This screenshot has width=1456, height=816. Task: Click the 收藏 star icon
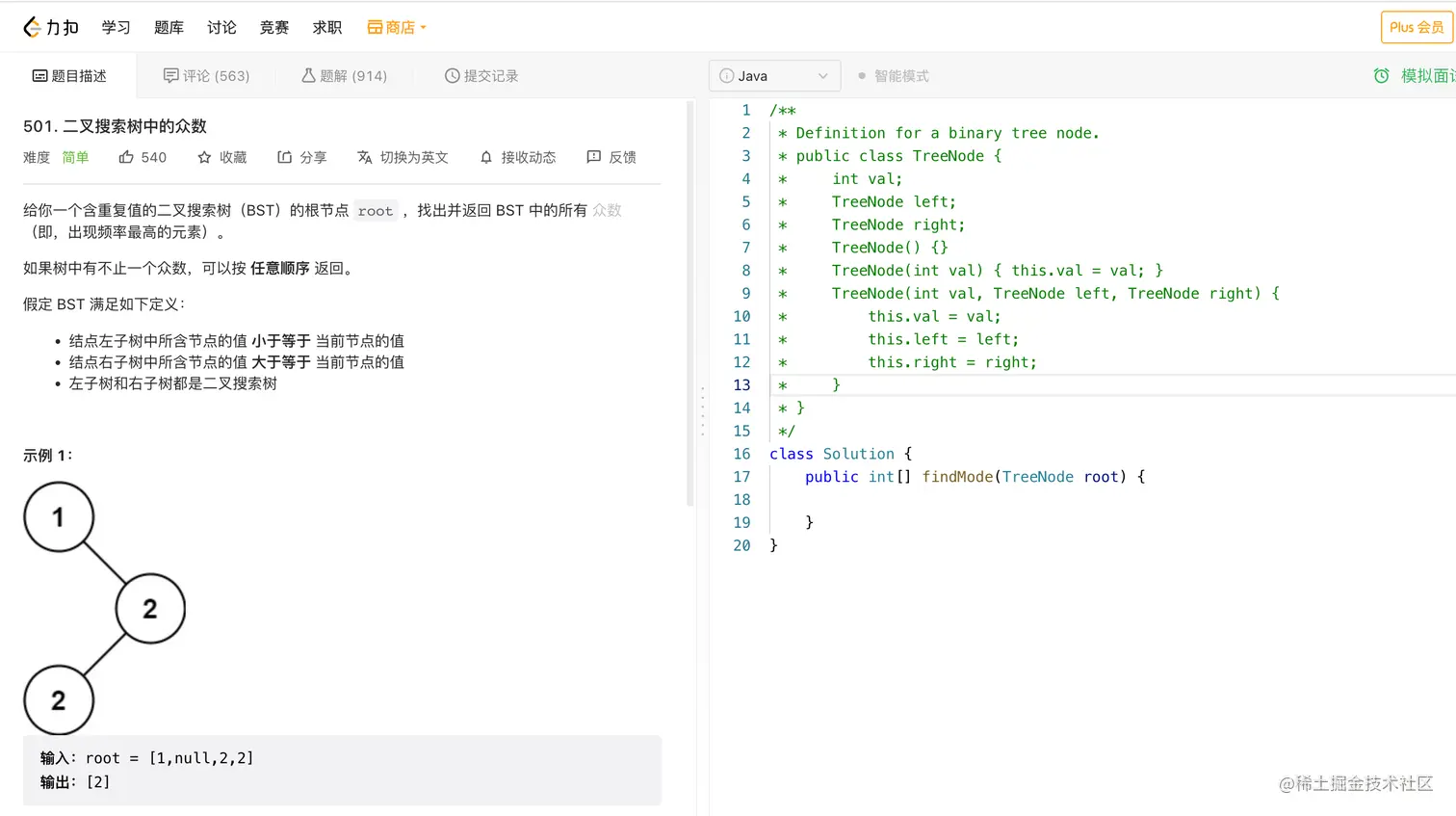(x=204, y=157)
